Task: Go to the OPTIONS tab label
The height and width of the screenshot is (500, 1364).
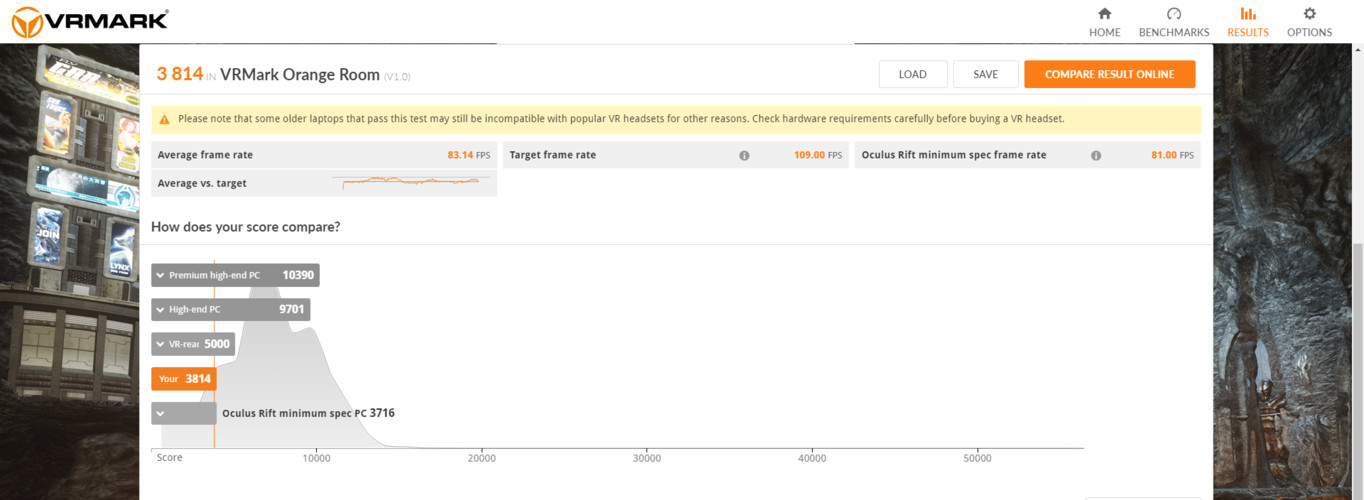Action: point(1309,32)
